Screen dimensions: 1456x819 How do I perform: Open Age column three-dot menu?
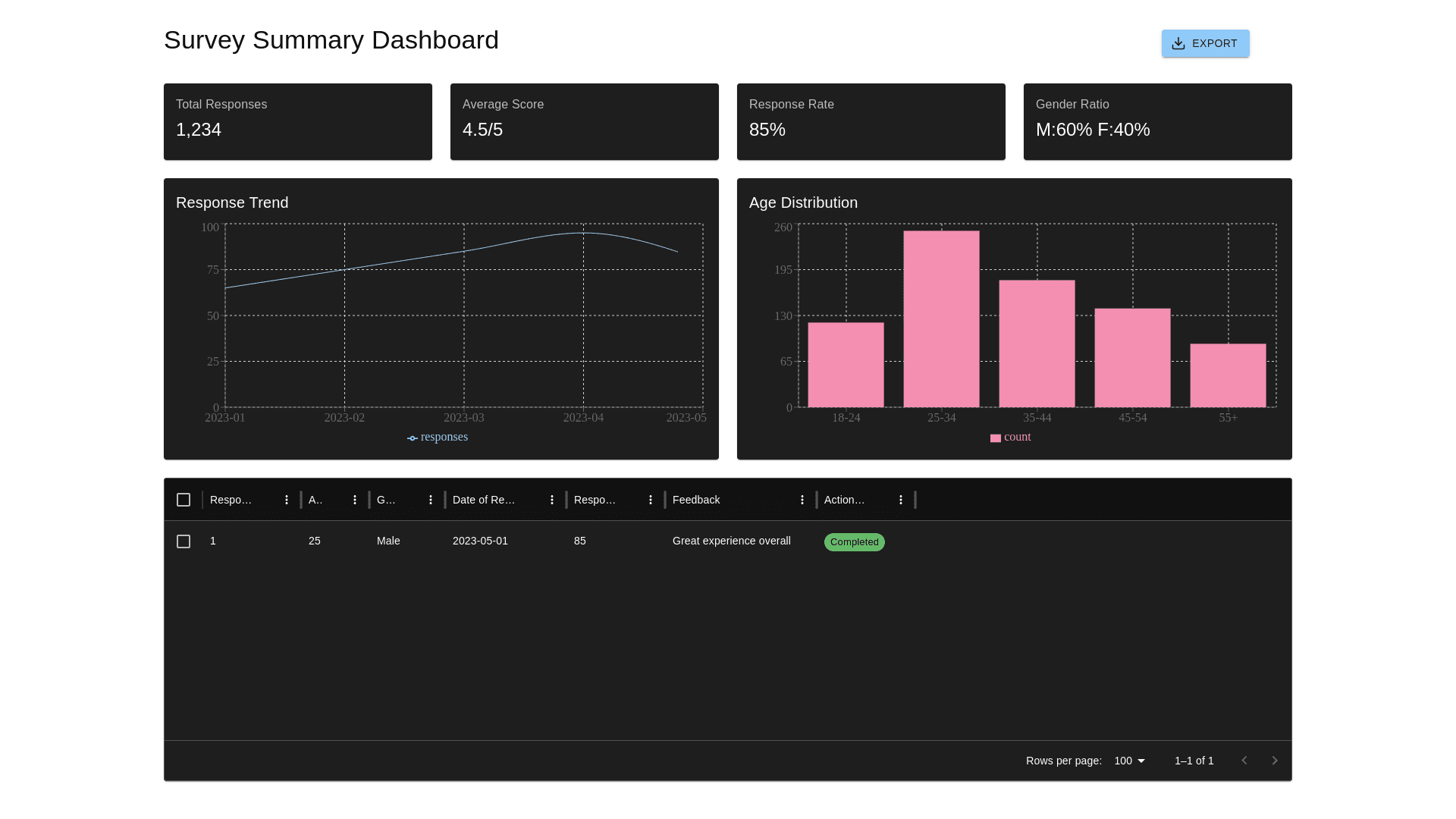coord(355,500)
